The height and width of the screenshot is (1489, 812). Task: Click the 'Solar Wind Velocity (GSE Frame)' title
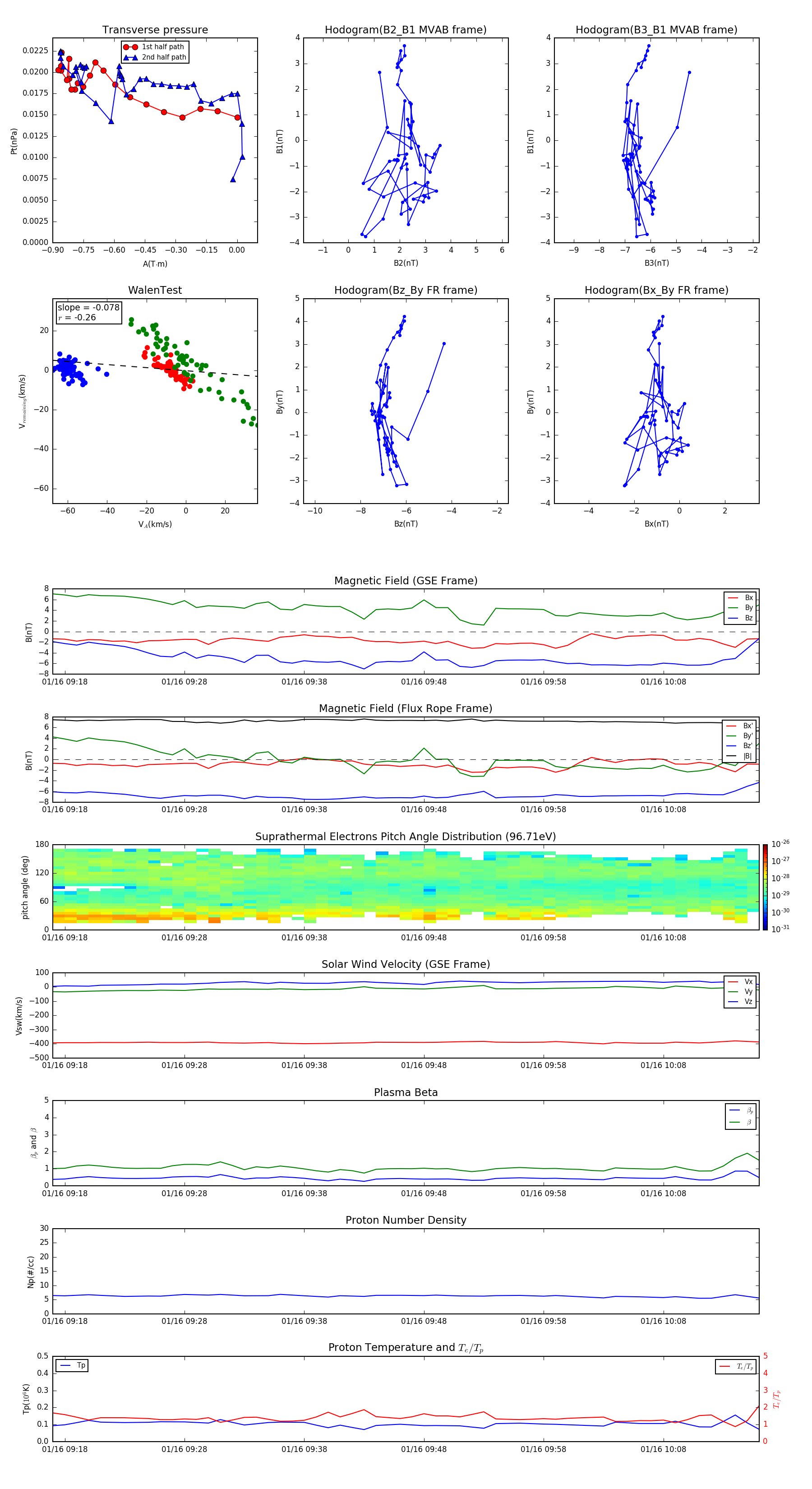[406, 964]
